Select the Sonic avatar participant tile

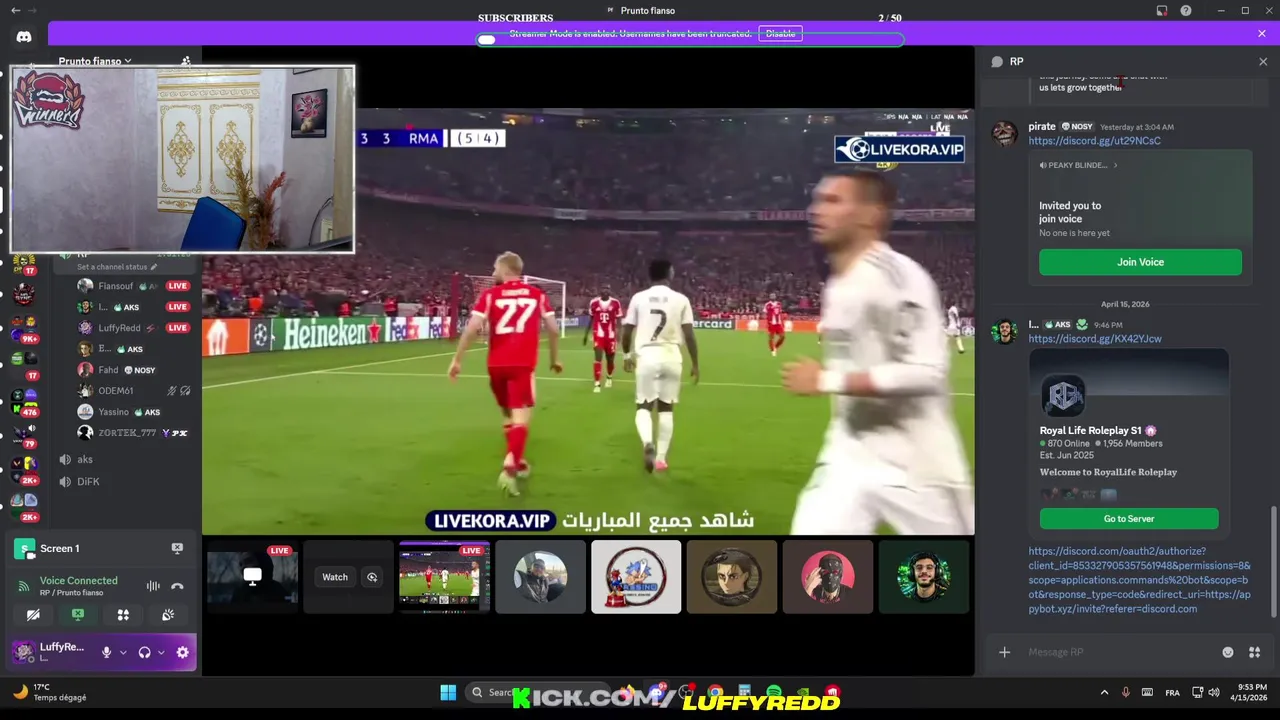[x=636, y=577]
